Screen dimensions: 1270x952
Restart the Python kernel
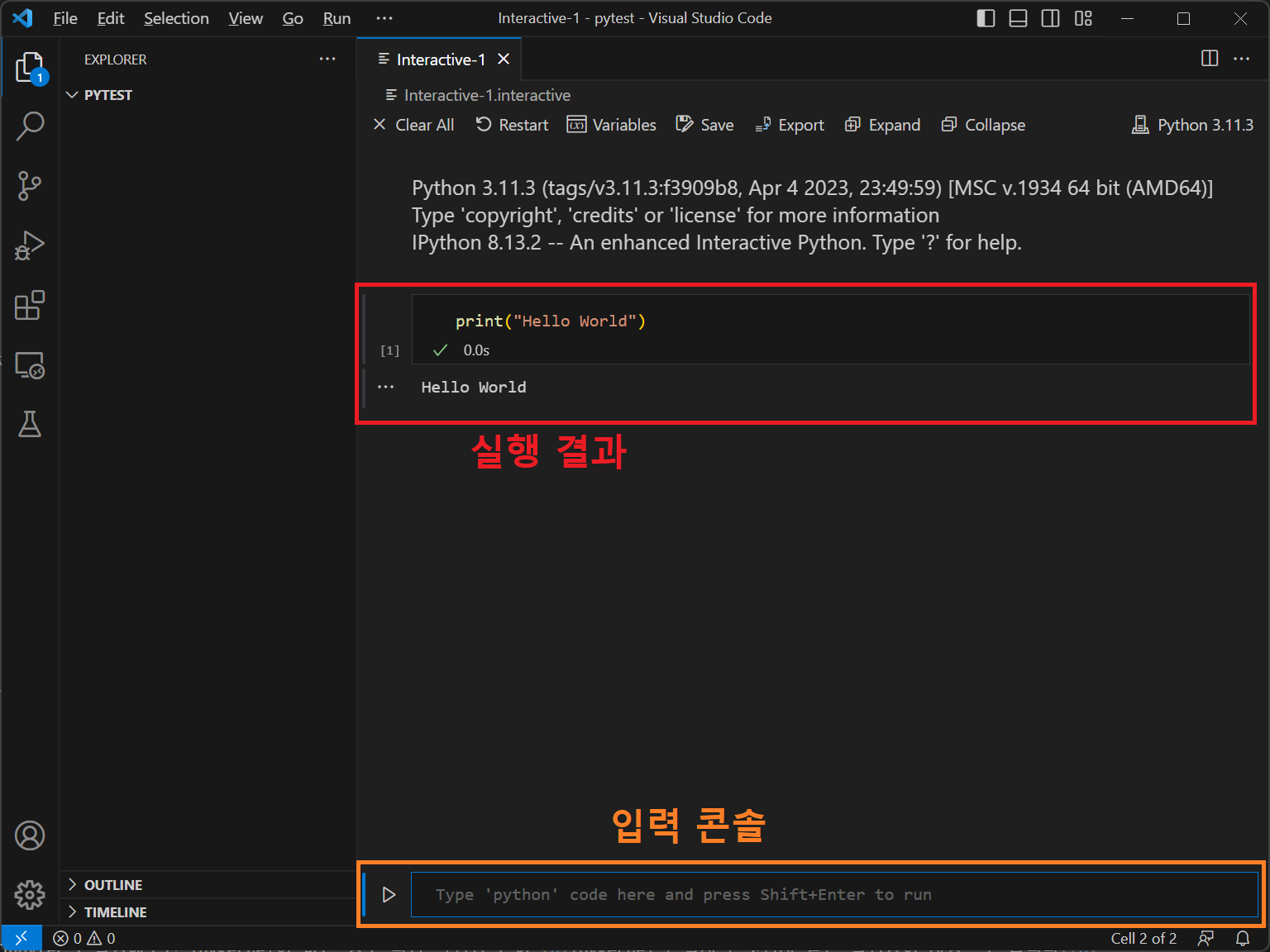[x=512, y=125]
